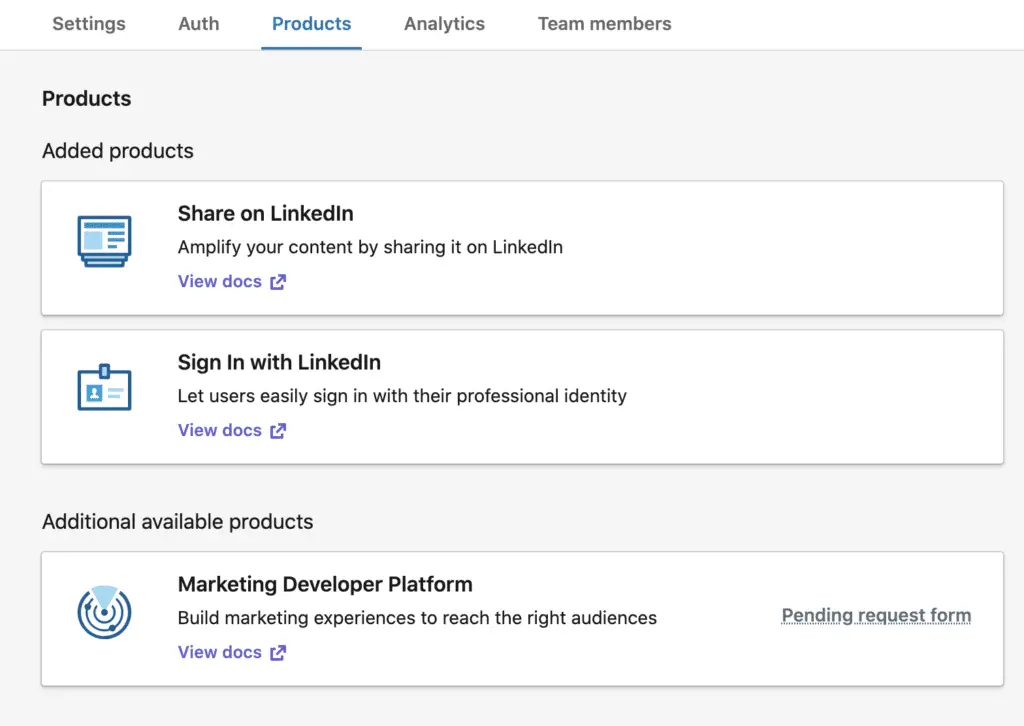The width and height of the screenshot is (1024, 726).
Task: Click the Share on LinkedIn product icon
Action: (104, 241)
